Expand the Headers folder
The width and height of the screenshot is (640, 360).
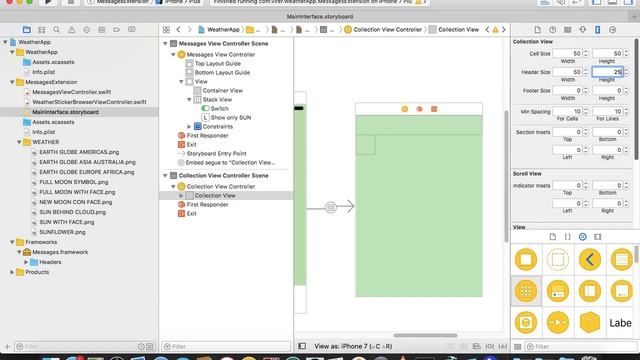pos(26,262)
